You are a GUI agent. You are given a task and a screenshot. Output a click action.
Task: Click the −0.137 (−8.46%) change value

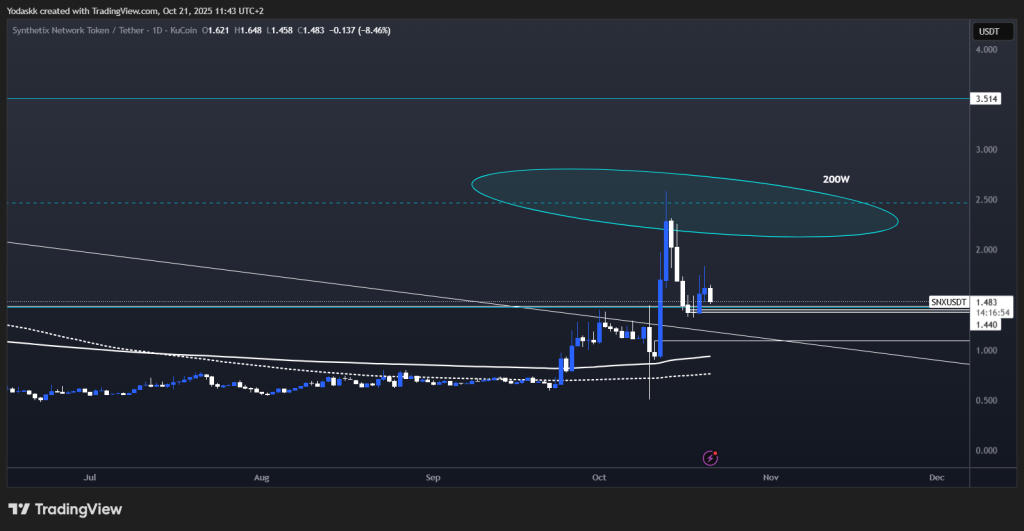[x=360, y=30]
